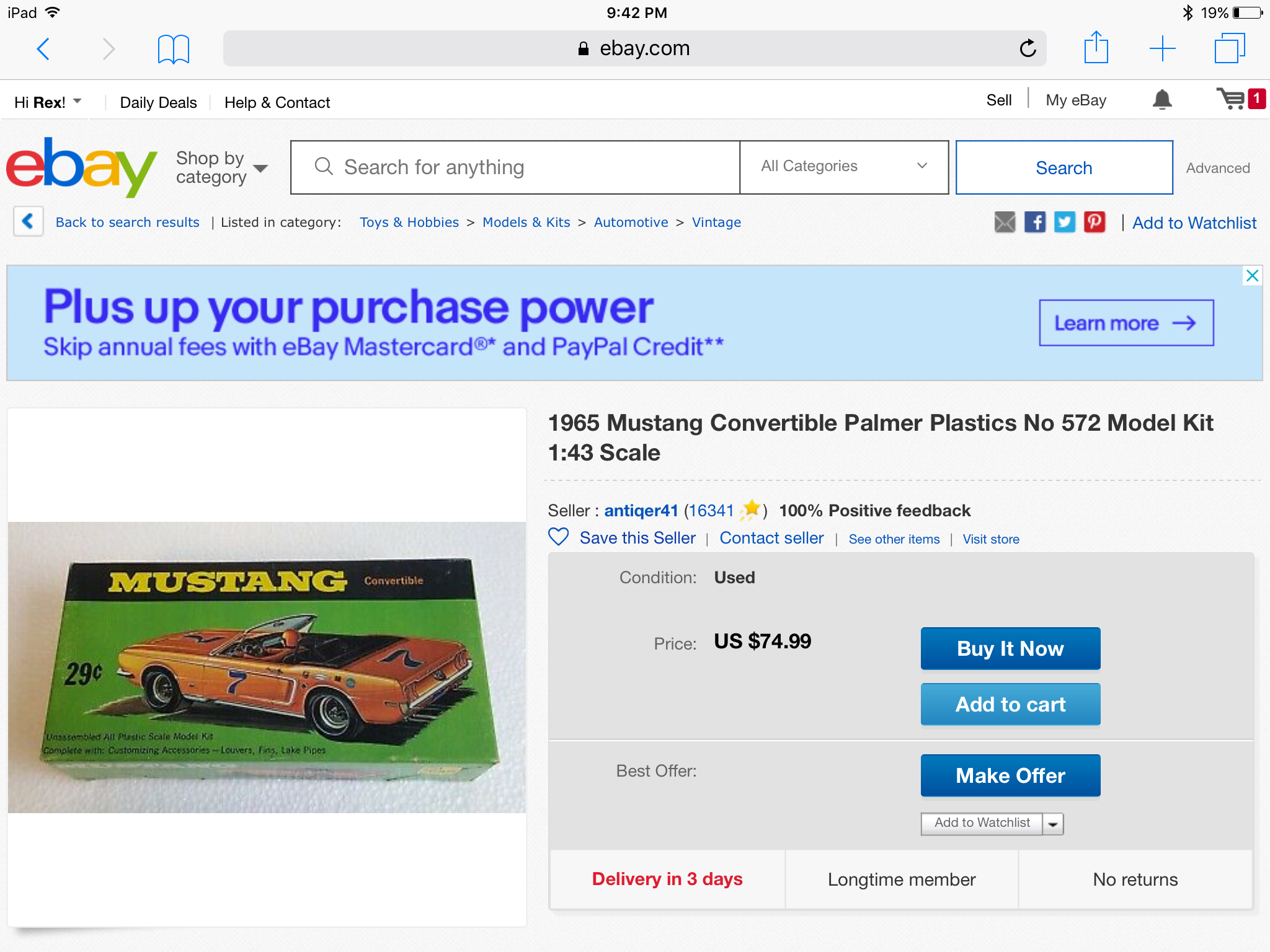Viewport: 1270px width, 952px height.
Task: Save this Seller heart toggle
Action: (559, 537)
